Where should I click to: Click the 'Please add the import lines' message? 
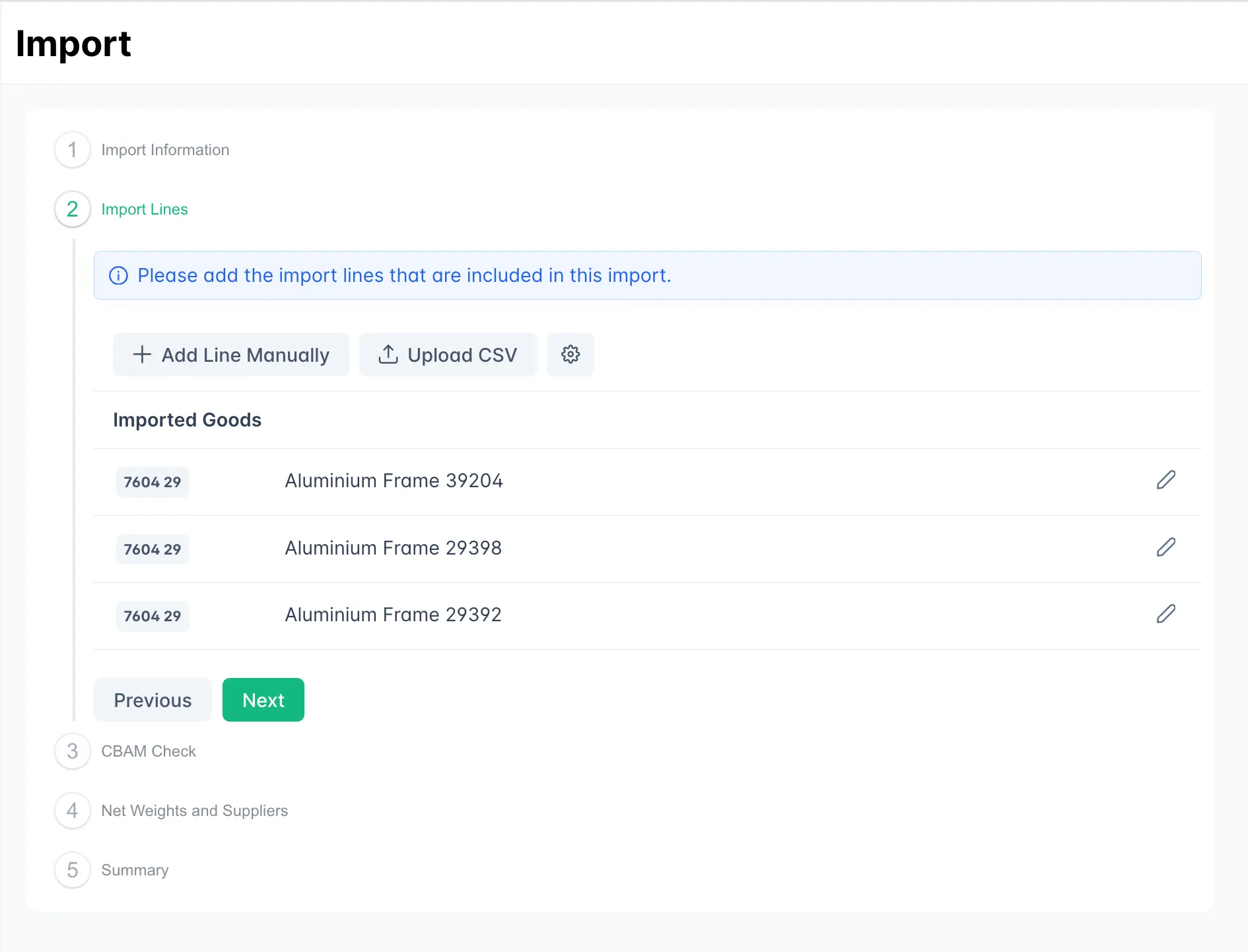(404, 275)
